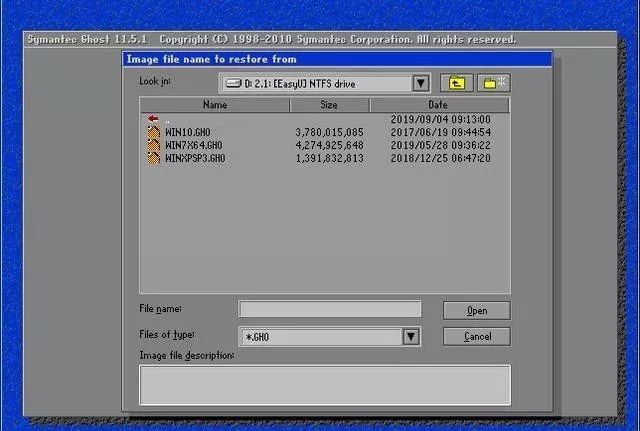Select the WIN7X64.GHO file name
Image resolution: width=640 pixels, height=431 pixels.
tap(194, 145)
